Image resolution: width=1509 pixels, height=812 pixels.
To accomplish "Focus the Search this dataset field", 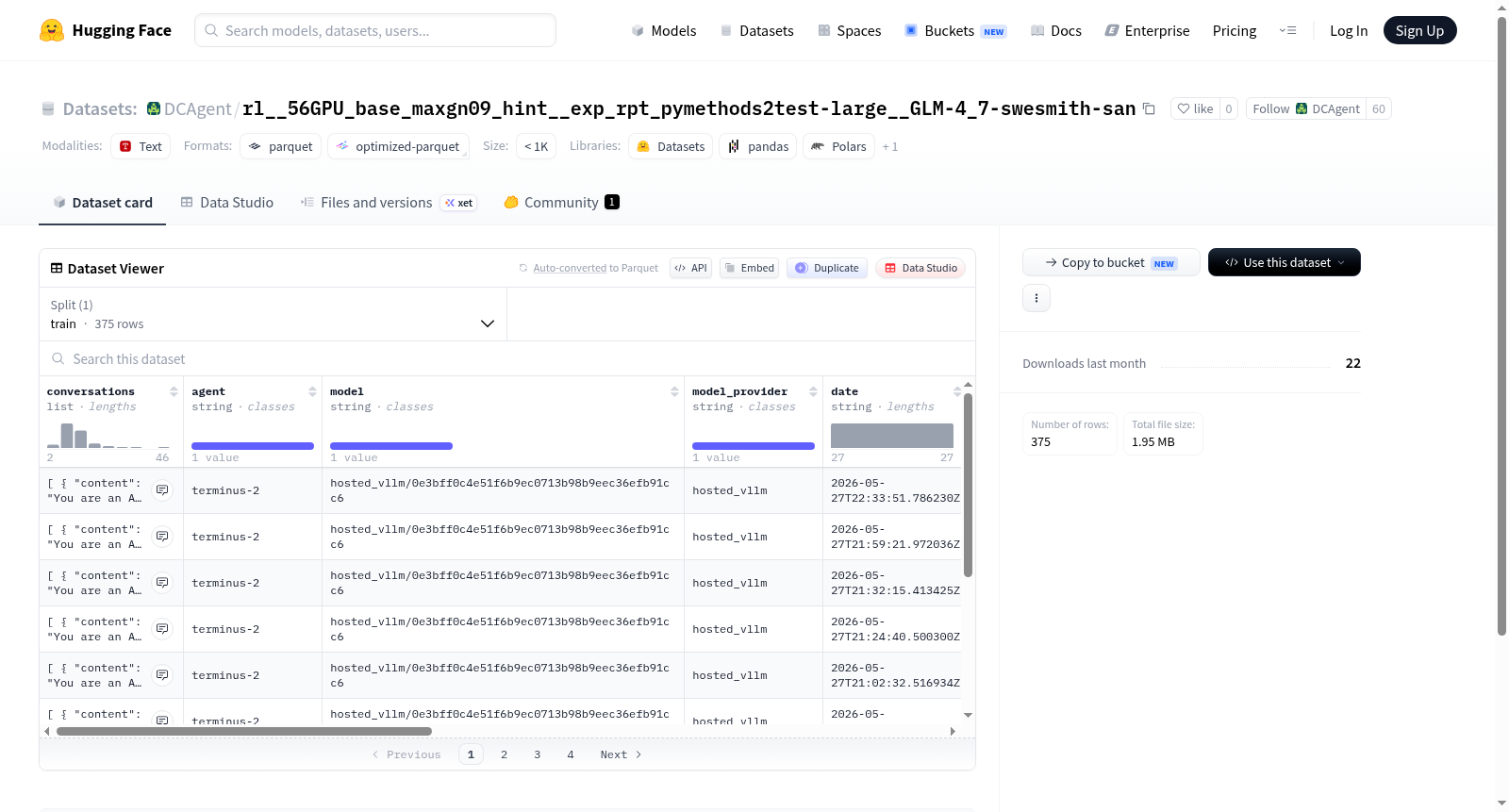I will [507, 359].
